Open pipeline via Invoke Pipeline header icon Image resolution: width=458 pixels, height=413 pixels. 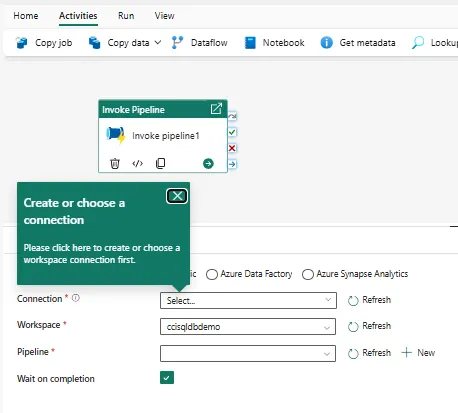[x=216, y=109]
